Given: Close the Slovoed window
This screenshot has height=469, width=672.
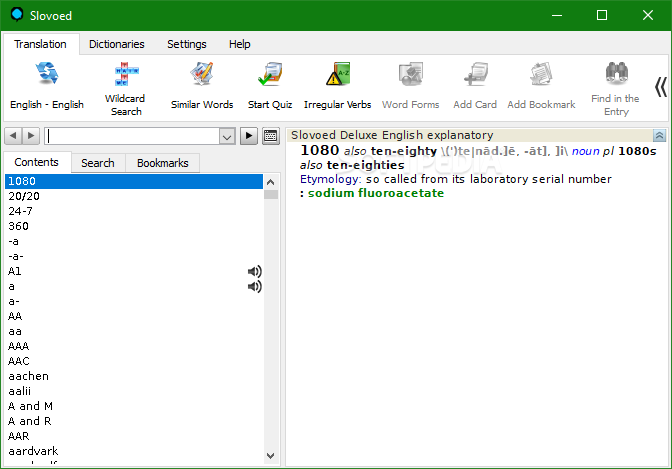Looking at the screenshot, I should pos(648,15).
